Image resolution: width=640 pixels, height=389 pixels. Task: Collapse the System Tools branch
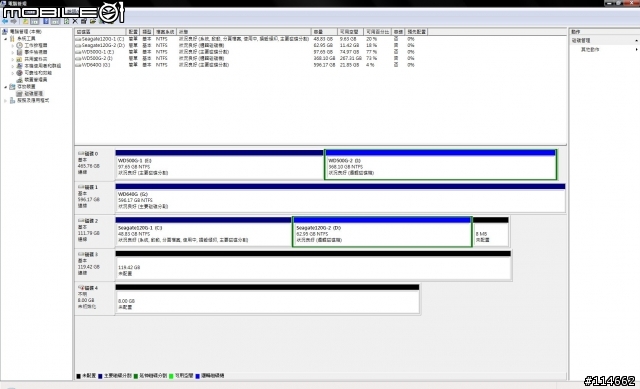coord(6,39)
